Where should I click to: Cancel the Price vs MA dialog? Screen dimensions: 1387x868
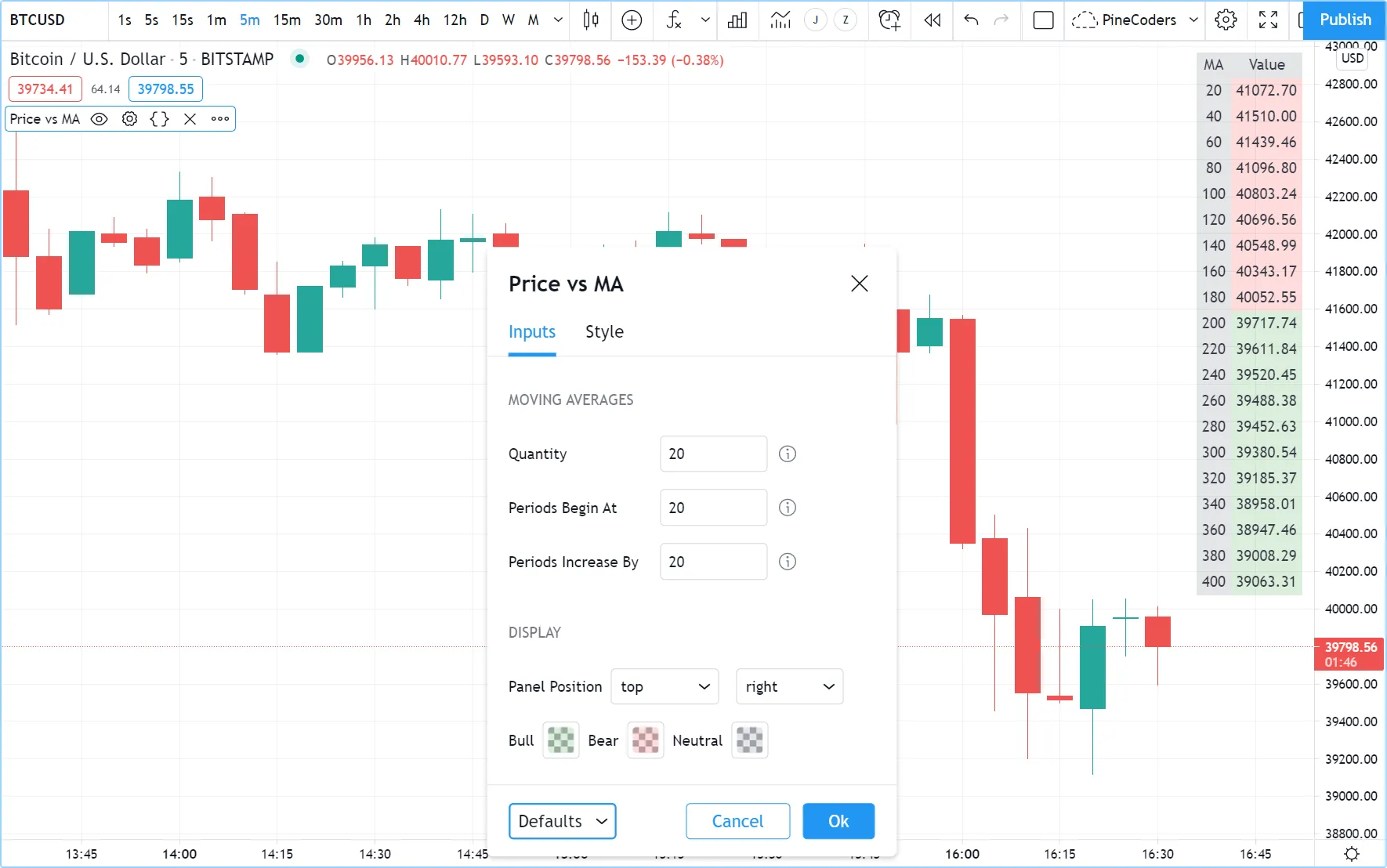pos(737,821)
